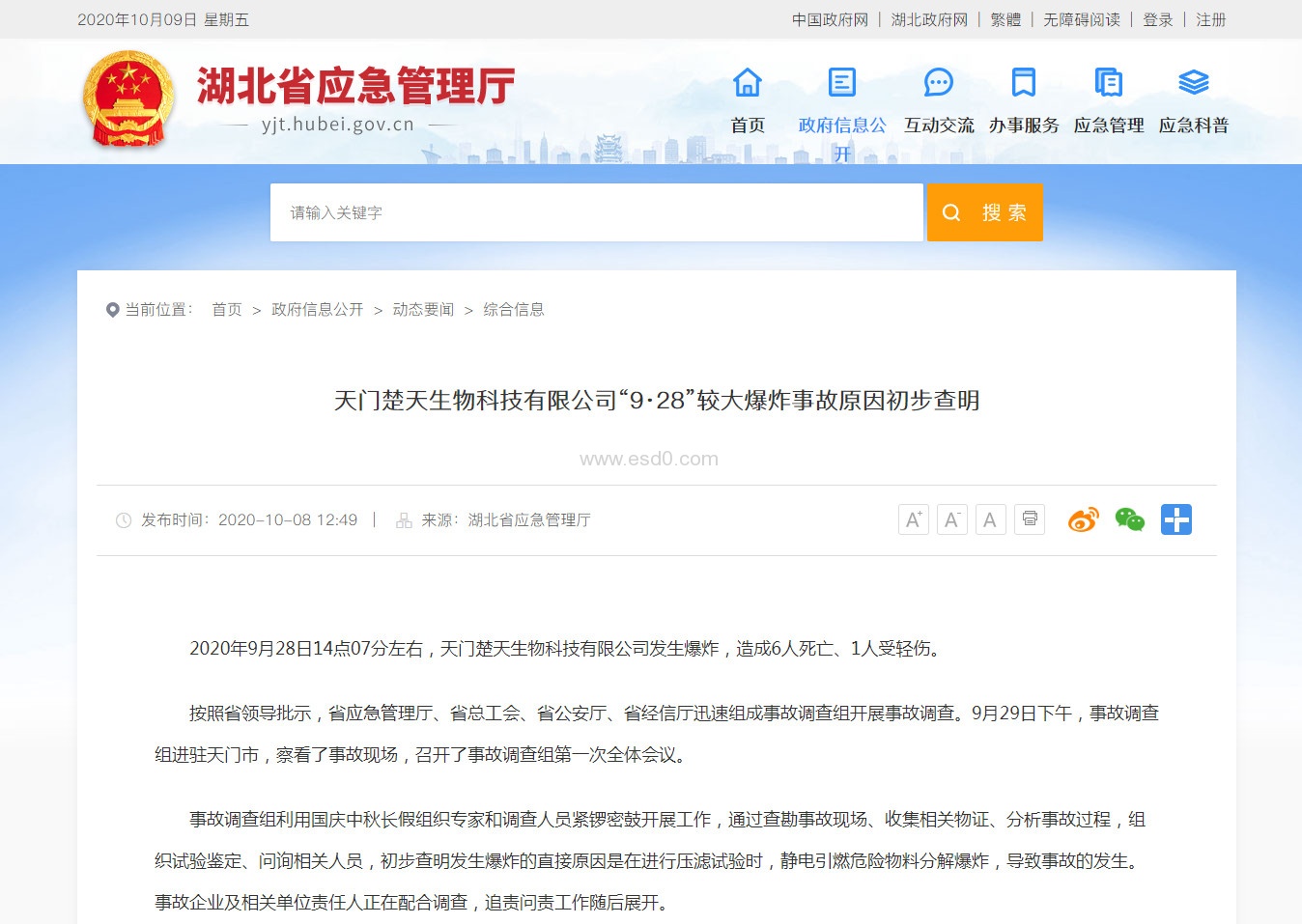Open 政府信息公开 navigation menu item
Screen dimensions: 1302x924
(842, 126)
